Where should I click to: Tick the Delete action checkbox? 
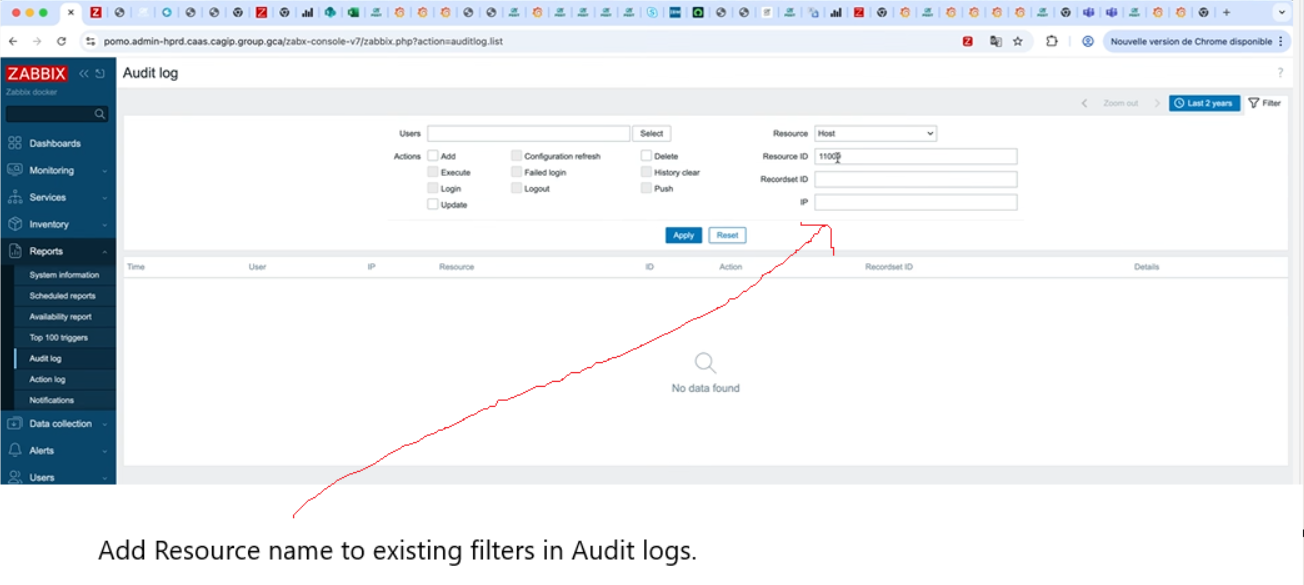646,156
